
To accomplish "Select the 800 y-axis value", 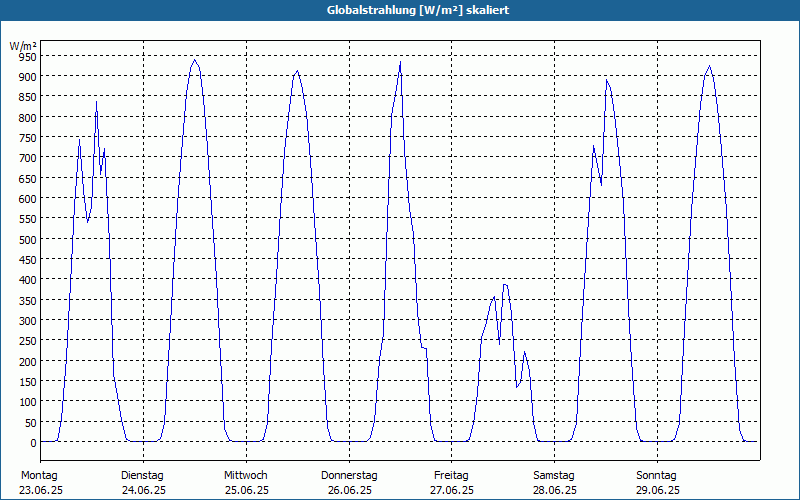I will click(28, 117).
